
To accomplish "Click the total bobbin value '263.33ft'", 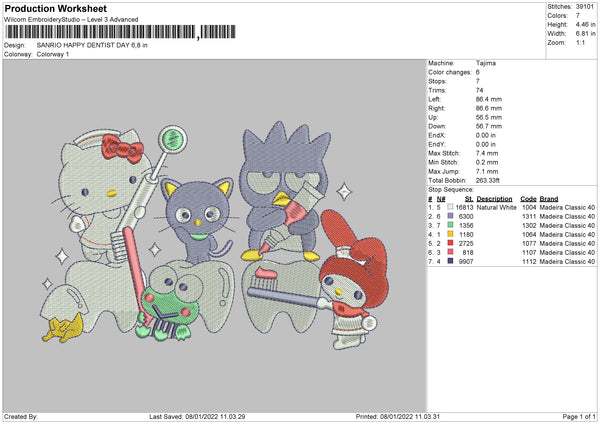I will tap(488, 180).
